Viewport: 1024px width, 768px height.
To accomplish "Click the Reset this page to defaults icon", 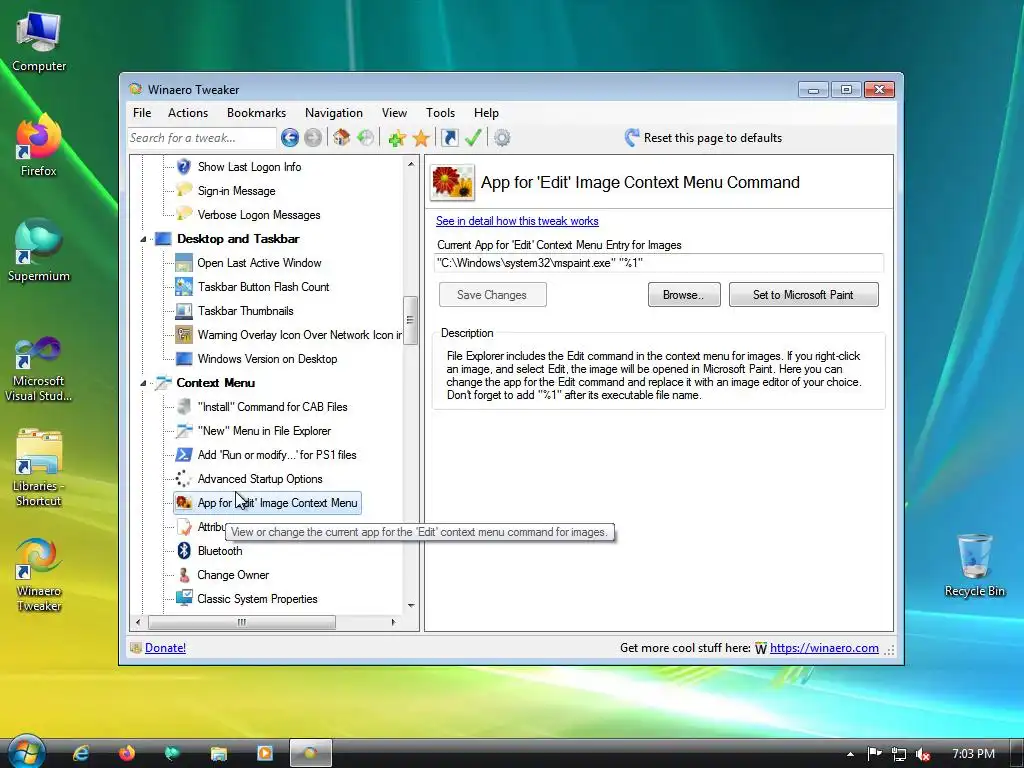I will click(632, 138).
